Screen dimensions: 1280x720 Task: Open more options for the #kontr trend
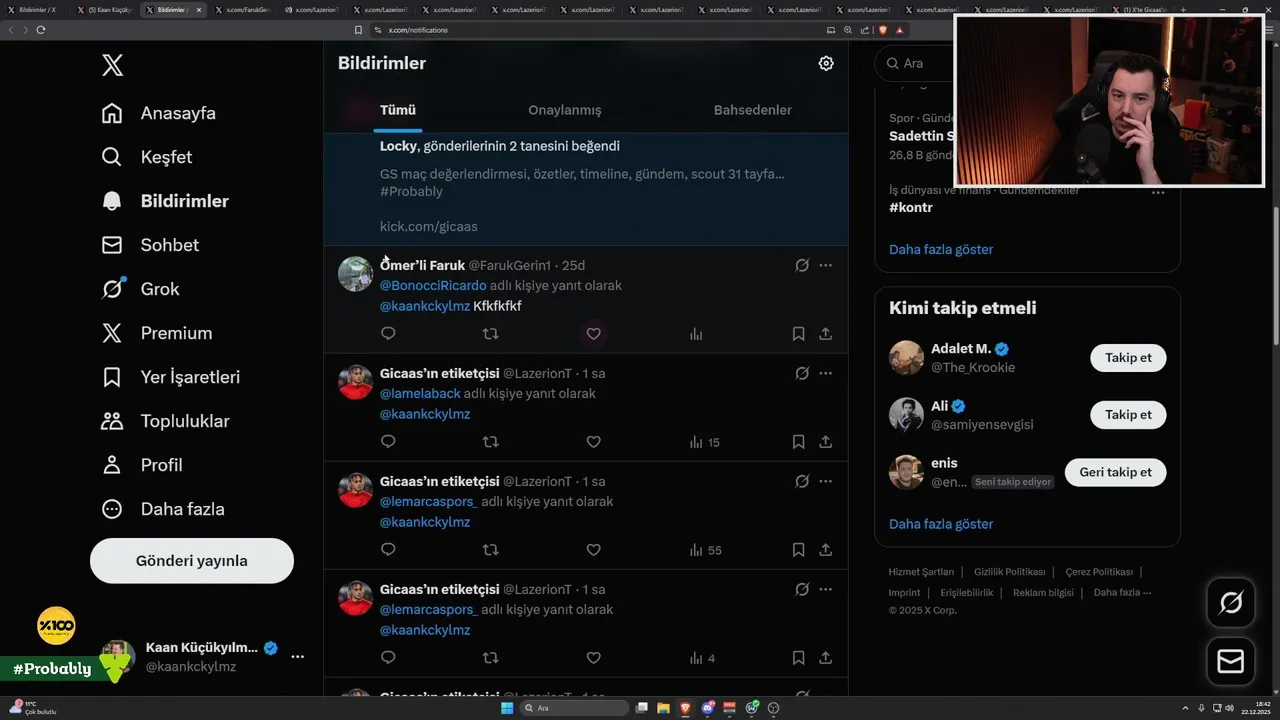click(x=1158, y=192)
